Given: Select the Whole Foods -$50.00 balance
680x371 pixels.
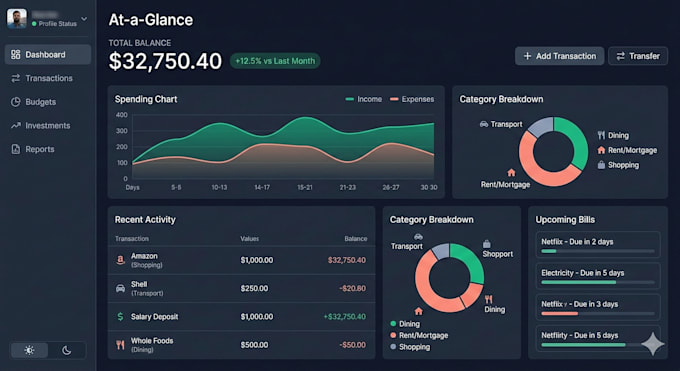Looking at the screenshot, I should 353,345.
